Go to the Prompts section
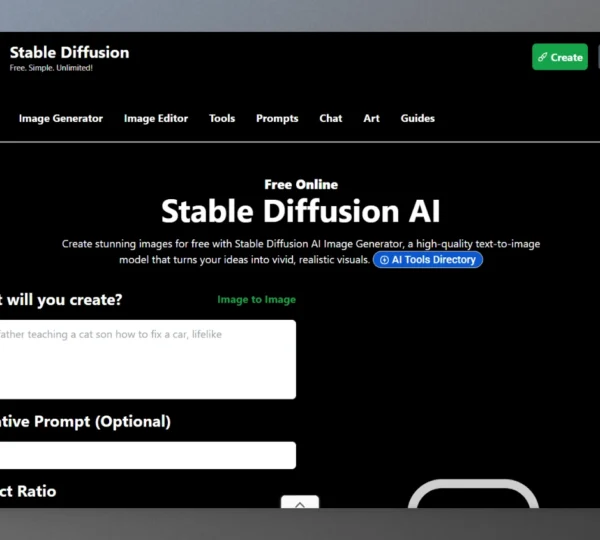This screenshot has width=600, height=540. pos(277,118)
